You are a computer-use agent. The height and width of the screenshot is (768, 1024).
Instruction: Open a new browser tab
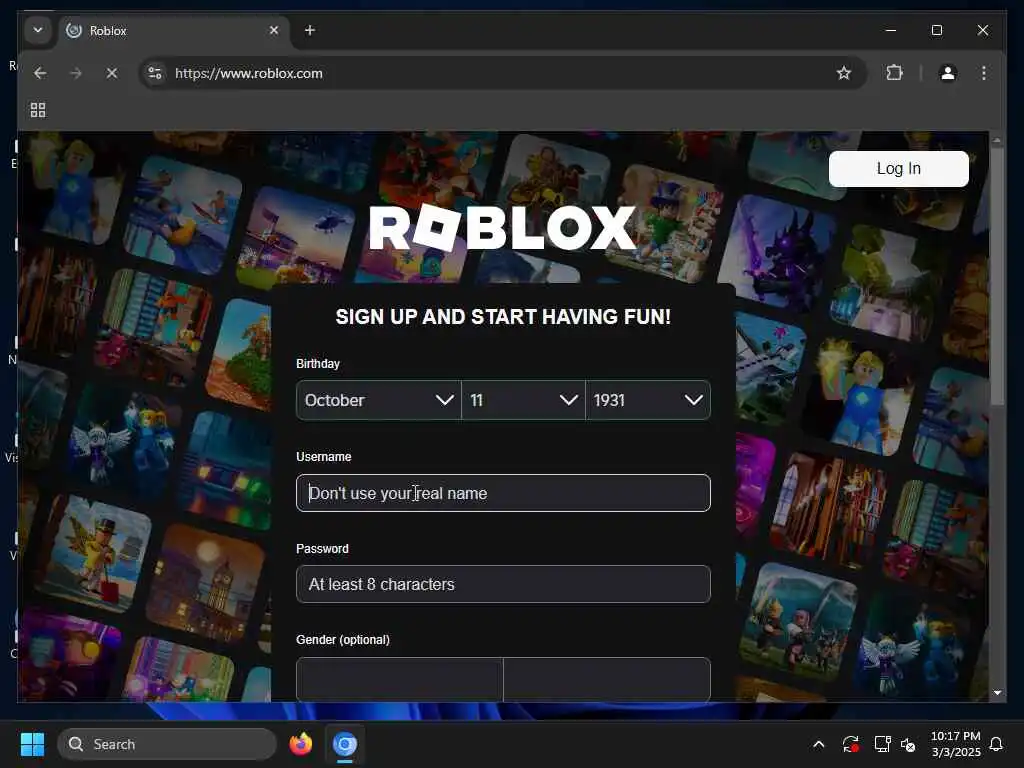(310, 30)
